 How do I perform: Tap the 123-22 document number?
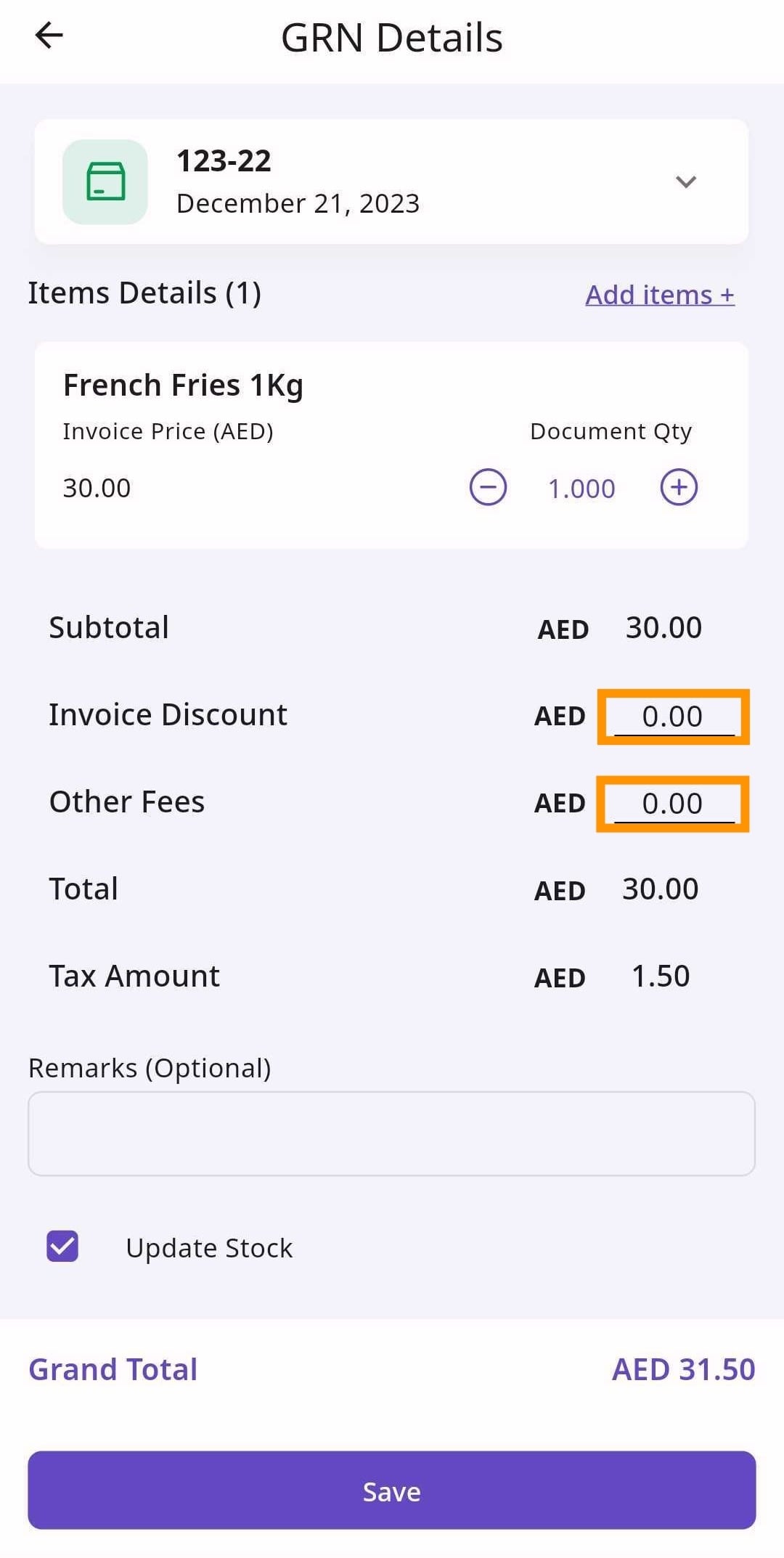click(224, 160)
